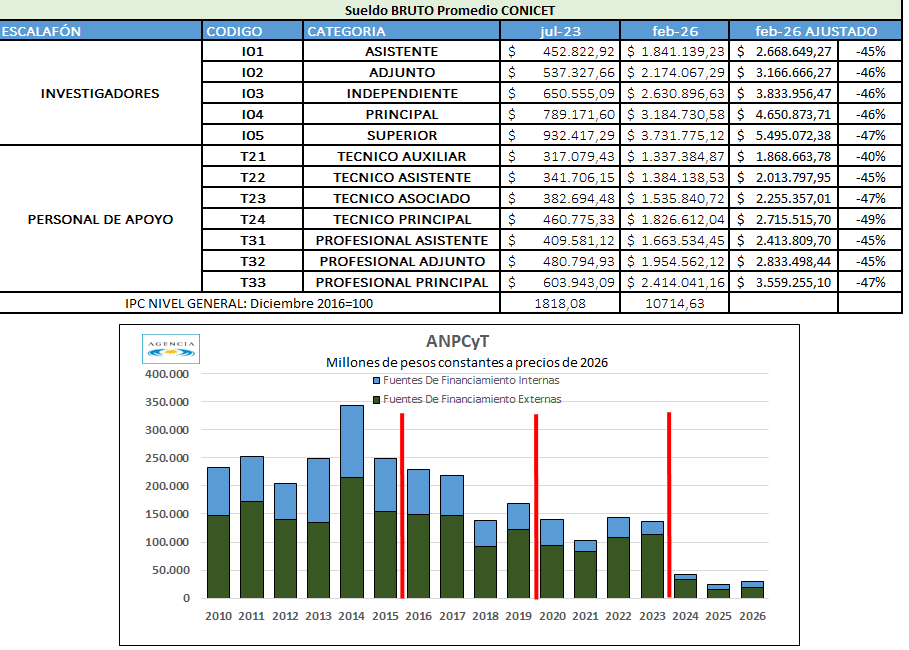
Task: Select code cell T33
Action: pyautogui.click(x=252, y=282)
